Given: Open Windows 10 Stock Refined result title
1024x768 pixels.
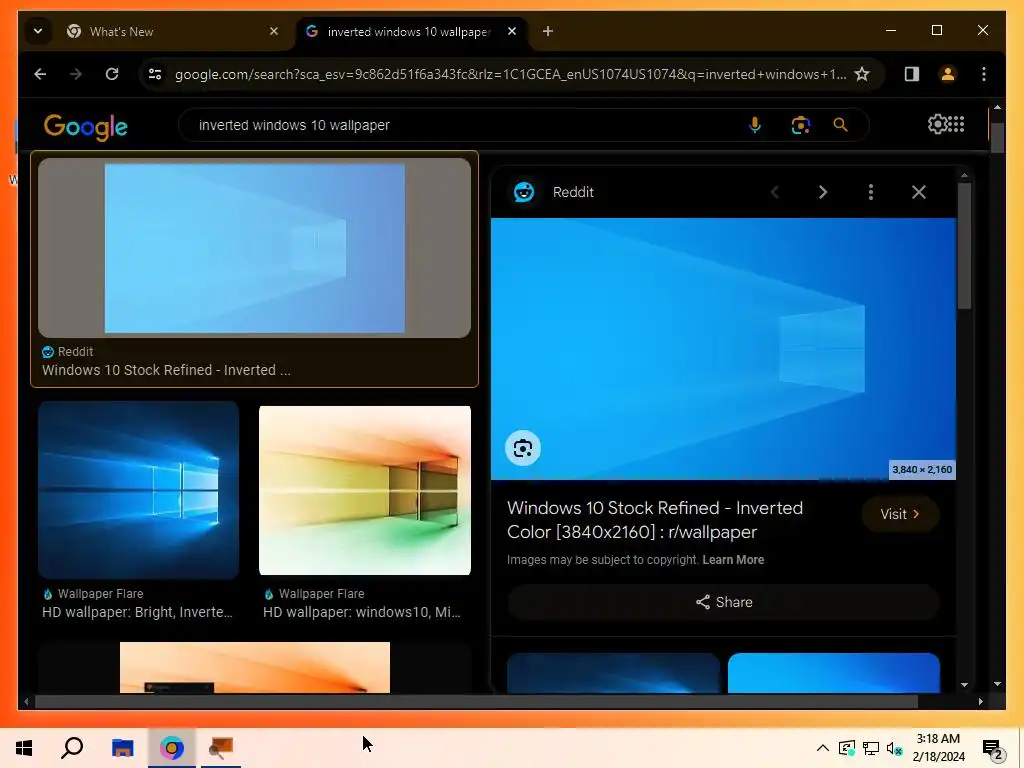Looking at the screenshot, I should click(x=166, y=370).
